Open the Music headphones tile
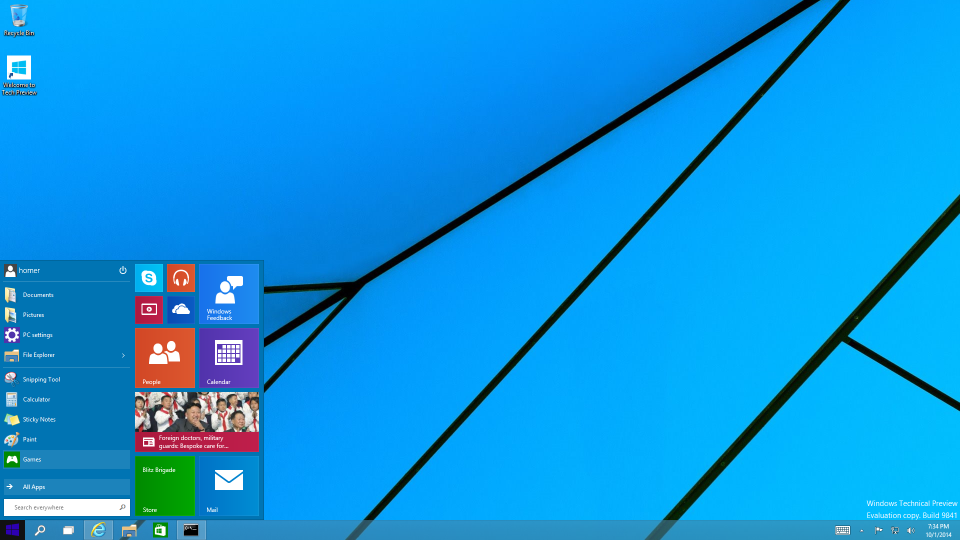The width and height of the screenshot is (960, 540). (181, 278)
